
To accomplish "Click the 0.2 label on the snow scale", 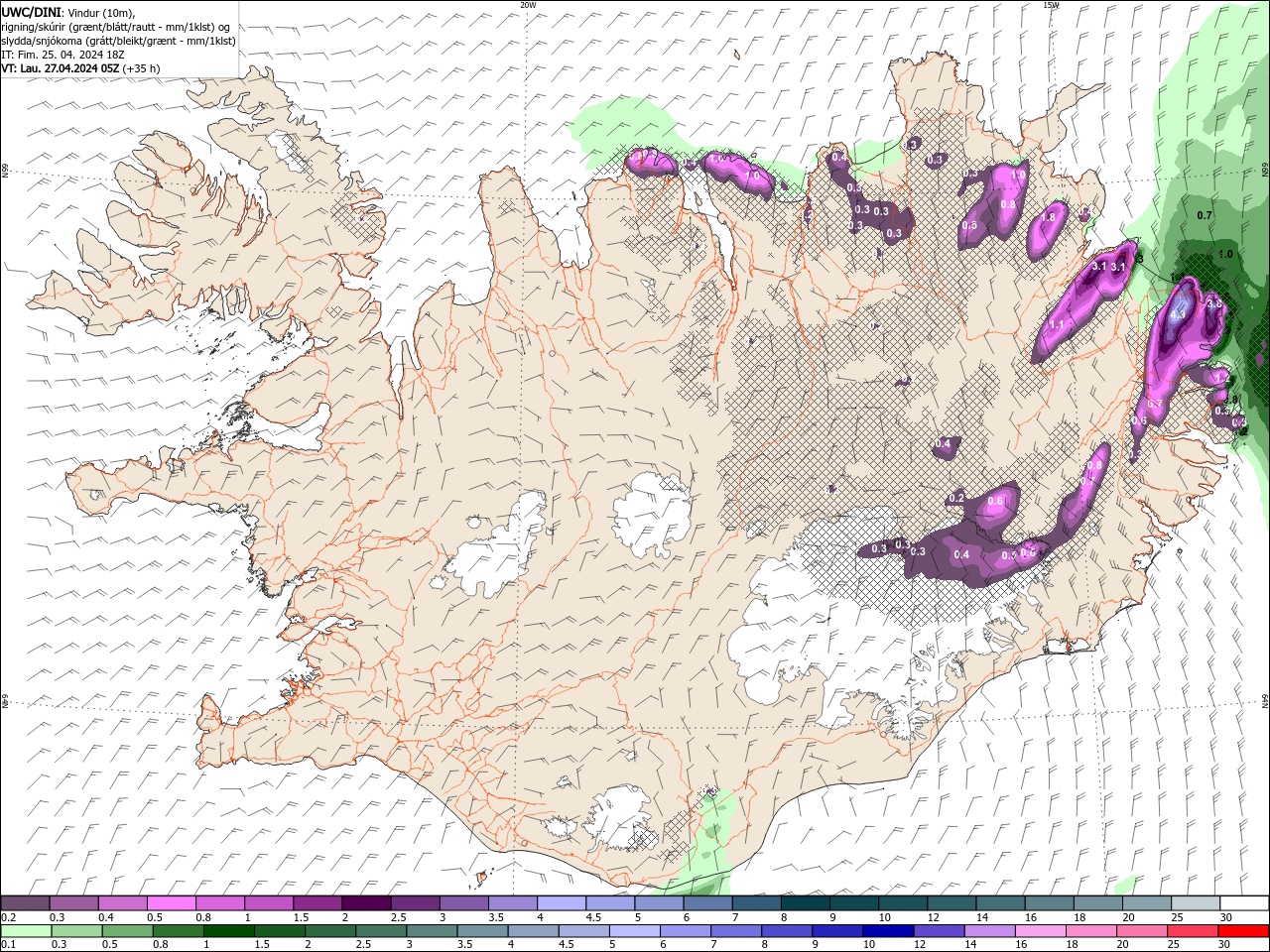I will pos(8,917).
